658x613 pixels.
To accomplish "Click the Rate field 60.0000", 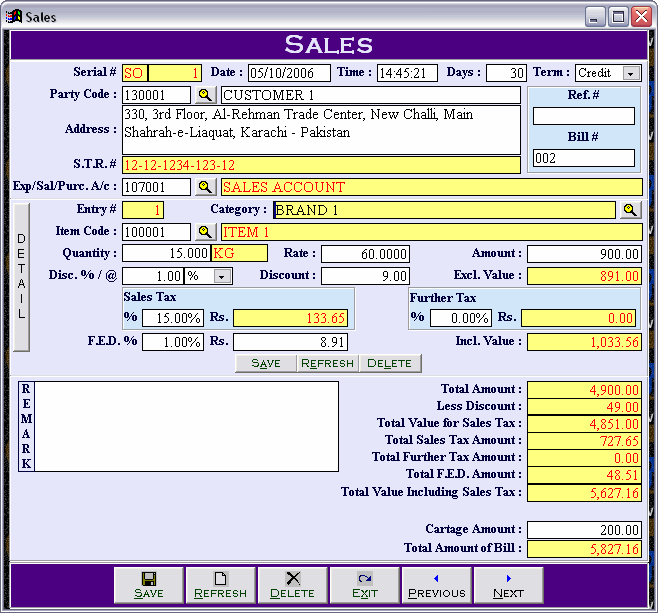I will pyautogui.click(x=365, y=254).
